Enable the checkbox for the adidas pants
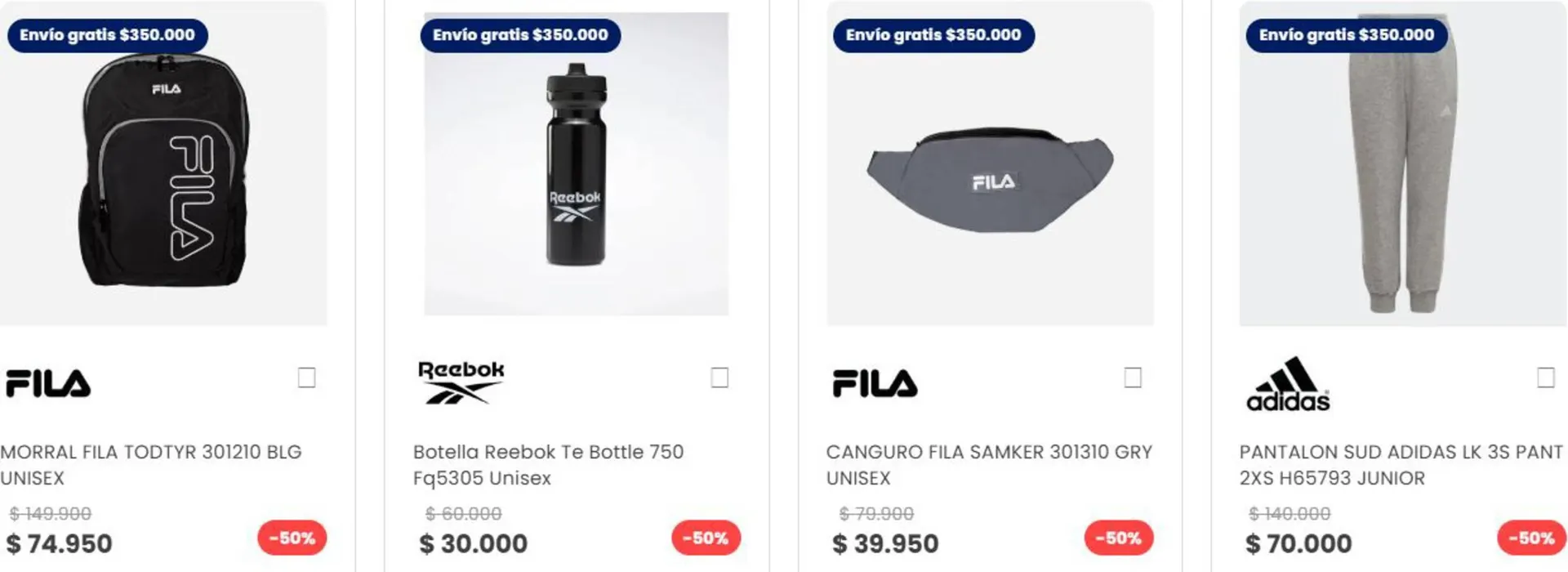The image size is (1568, 572). pos(1545,378)
